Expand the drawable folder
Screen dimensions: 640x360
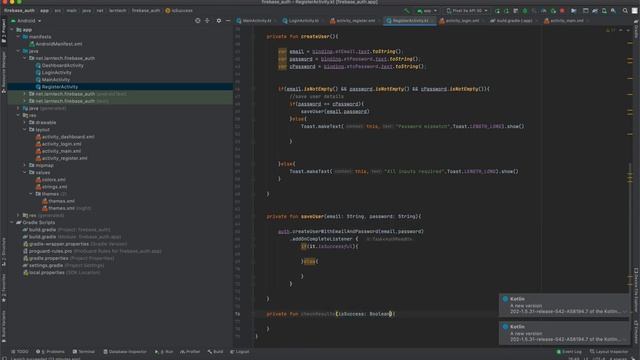point(24,122)
